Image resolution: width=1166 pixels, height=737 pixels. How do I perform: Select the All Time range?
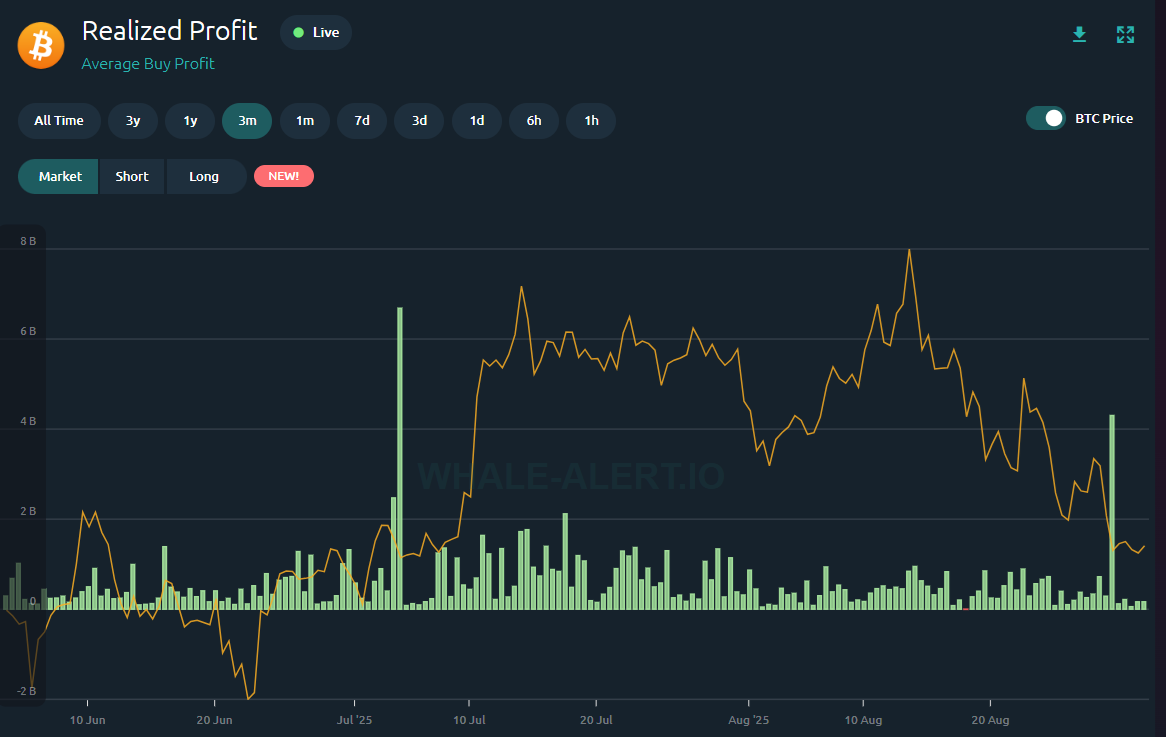[x=59, y=121]
